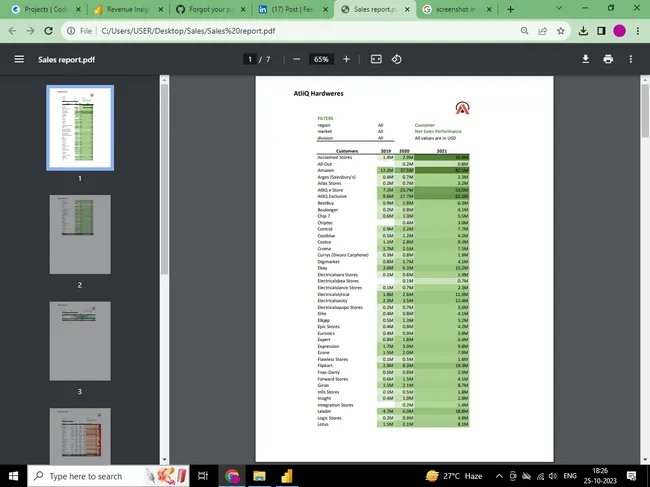Click the 65% zoom level field
Screen dimensions: 650x487
pos(321,59)
